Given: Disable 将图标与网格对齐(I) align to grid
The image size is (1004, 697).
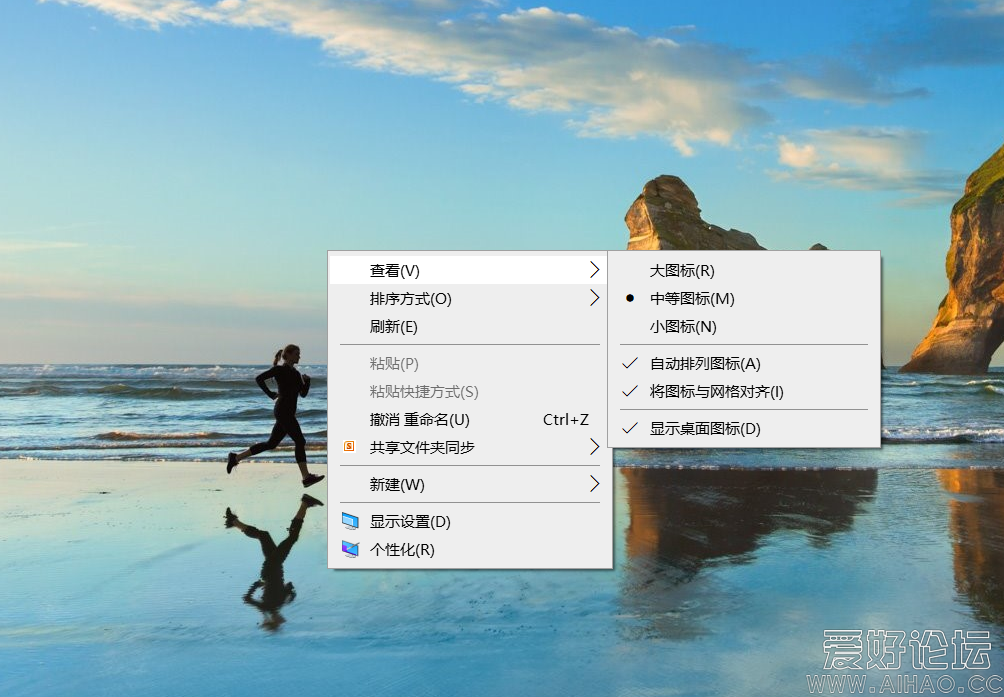Looking at the screenshot, I should 716,391.
